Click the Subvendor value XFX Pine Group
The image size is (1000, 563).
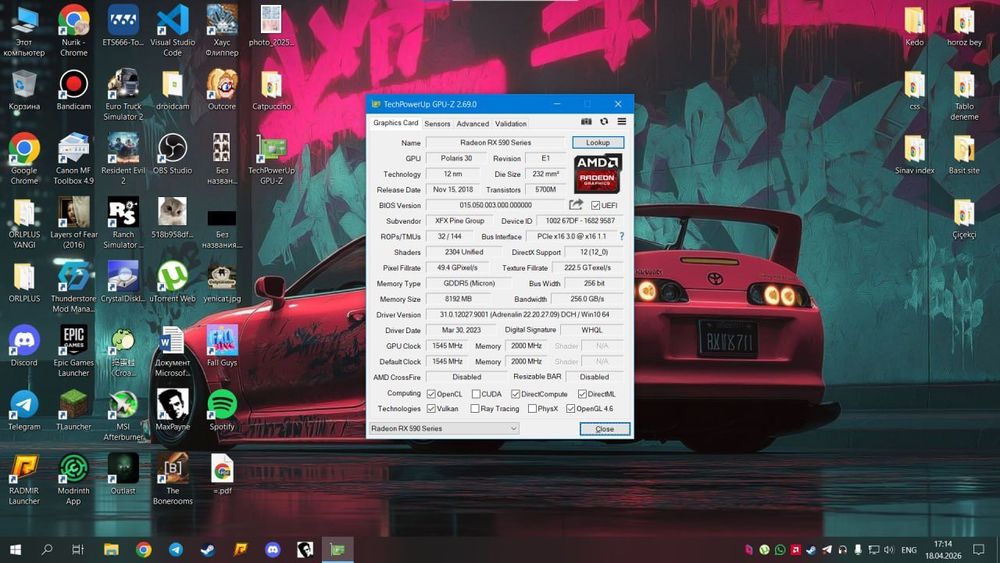point(459,221)
